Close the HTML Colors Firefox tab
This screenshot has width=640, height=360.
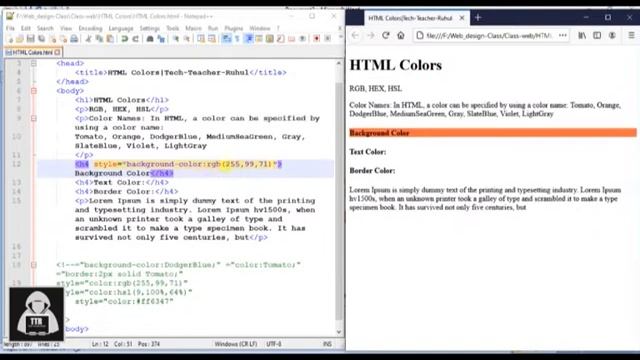tap(462, 18)
